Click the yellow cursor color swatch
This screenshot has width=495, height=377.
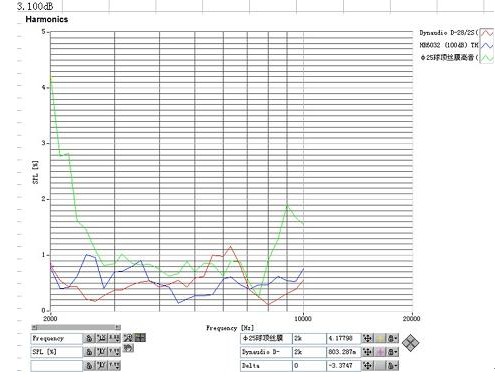(380, 338)
